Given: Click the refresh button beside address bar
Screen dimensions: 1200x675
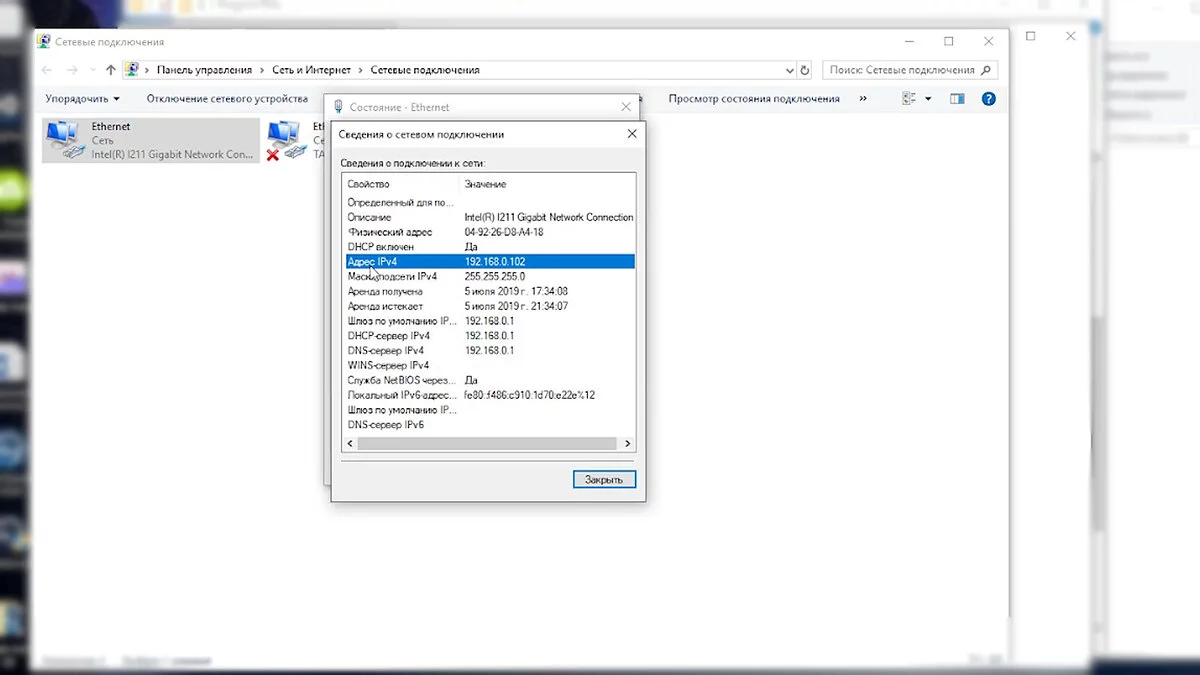Looking at the screenshot, I should [x=805, y=70].
